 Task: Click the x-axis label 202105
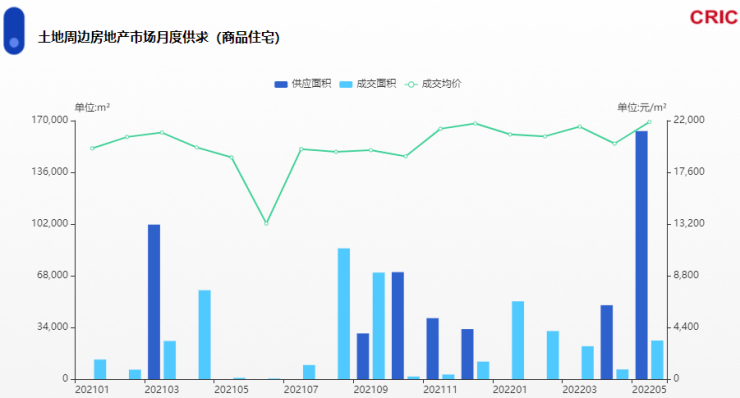coord(231,390)
